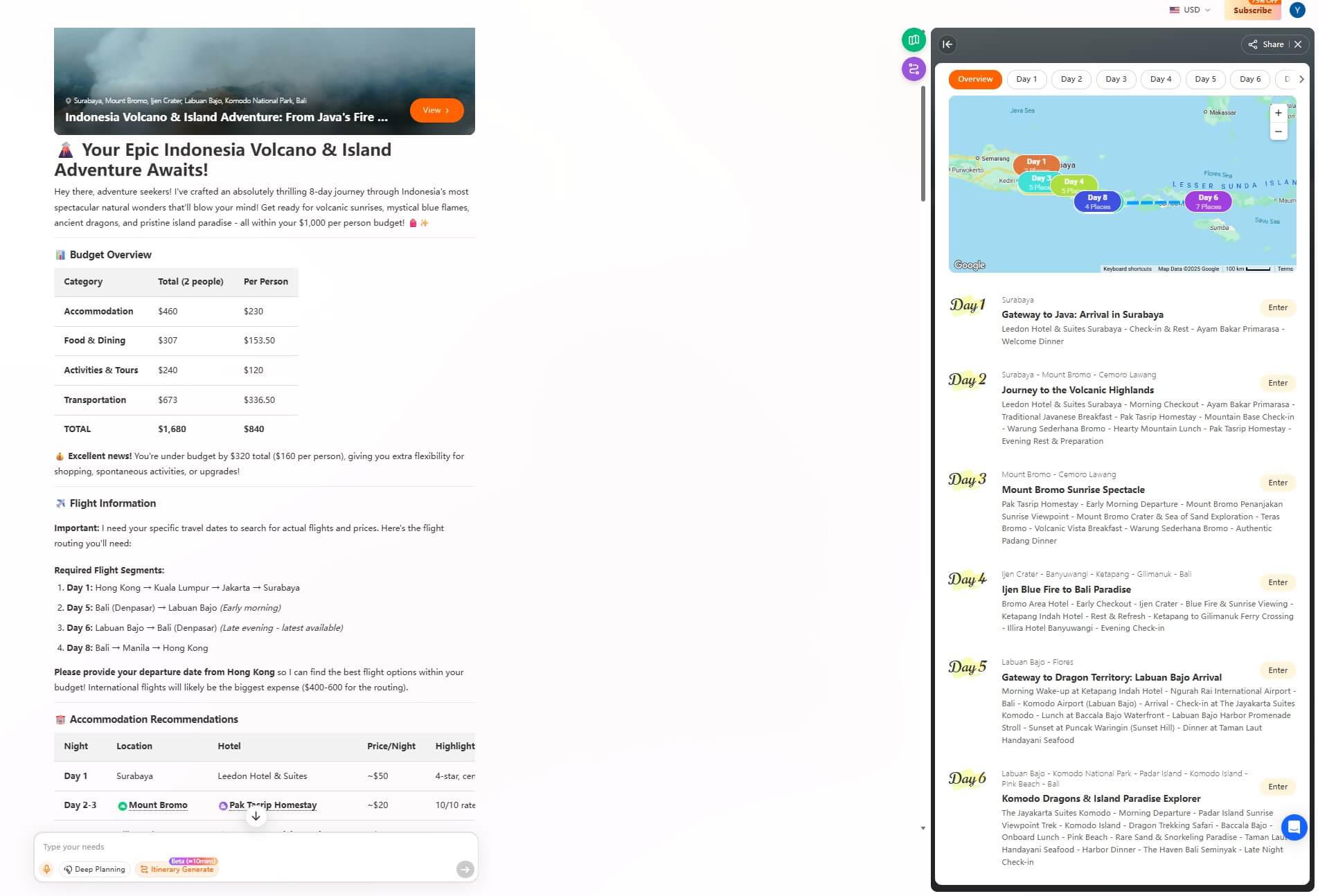Collapse the itinerary panel with arrow icon
This screenshot has width=1318, height=896.
[x=947, y=44]
